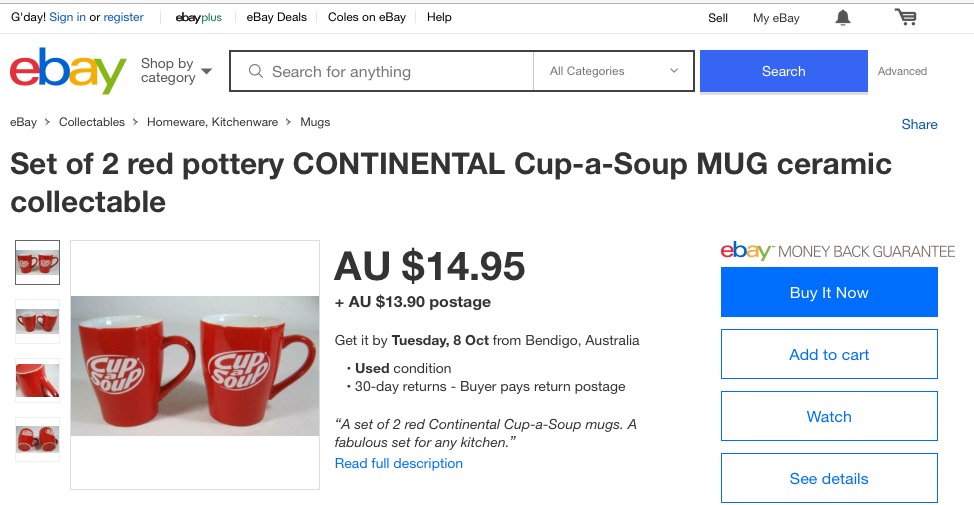974x505 pixels.
Task: Open the My eBay menu
Action: click(x=776, y=17)
